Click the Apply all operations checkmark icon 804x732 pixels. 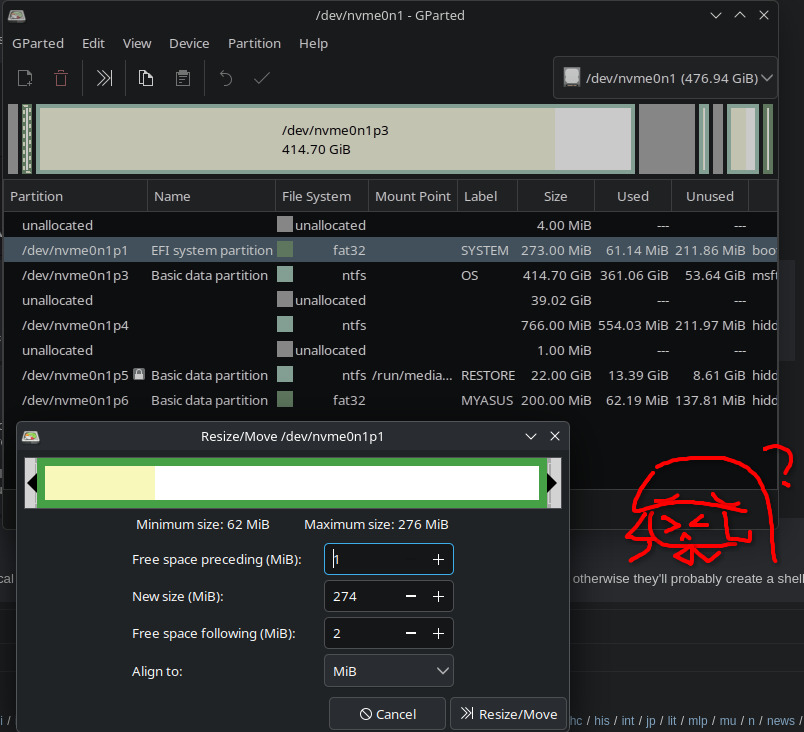click(262, 78)
